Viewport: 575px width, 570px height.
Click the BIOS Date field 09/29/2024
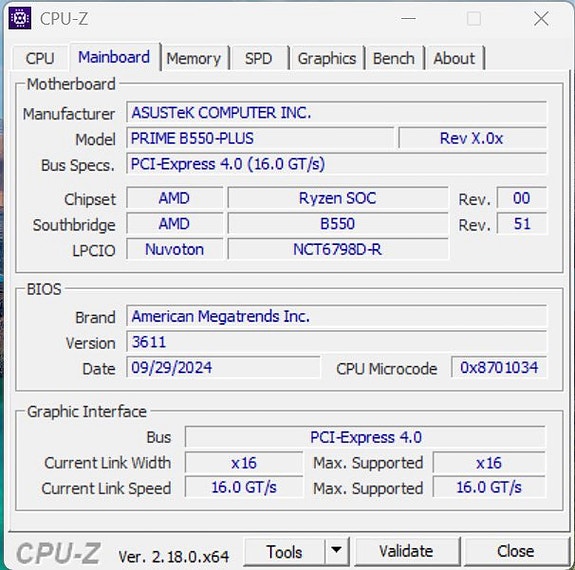click(223, 368)
